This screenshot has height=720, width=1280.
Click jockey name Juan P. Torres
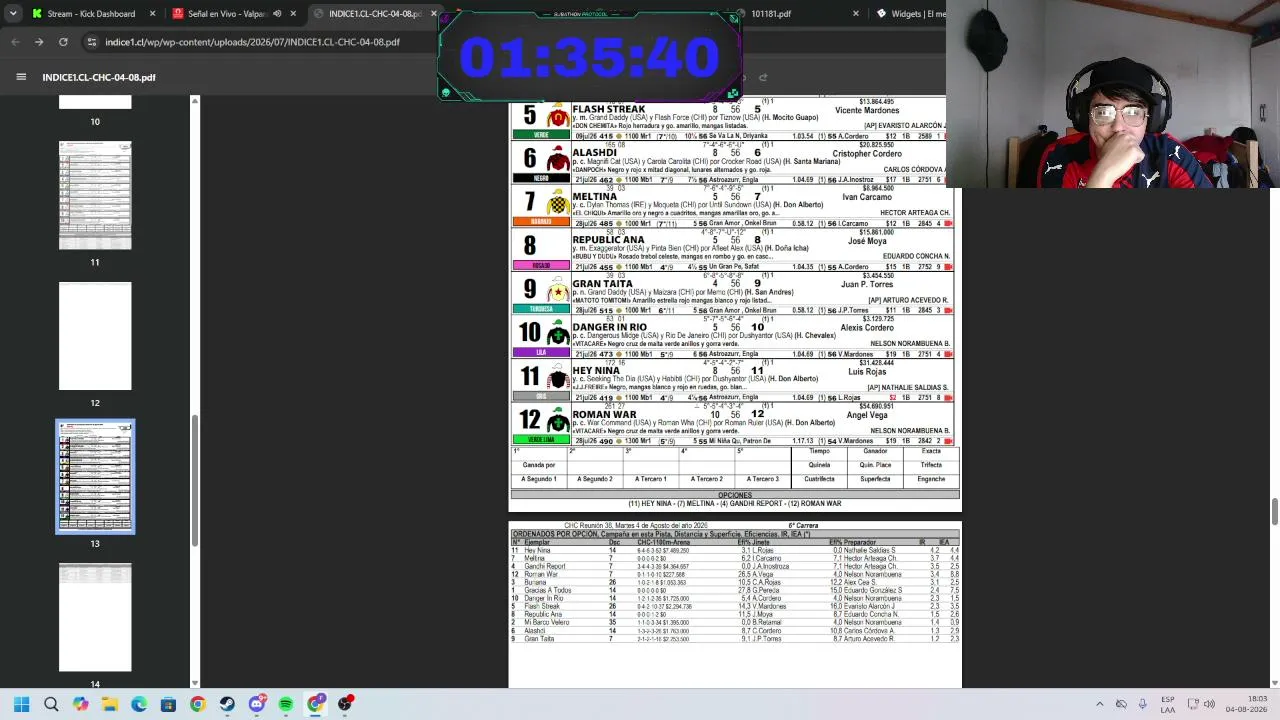867,285
